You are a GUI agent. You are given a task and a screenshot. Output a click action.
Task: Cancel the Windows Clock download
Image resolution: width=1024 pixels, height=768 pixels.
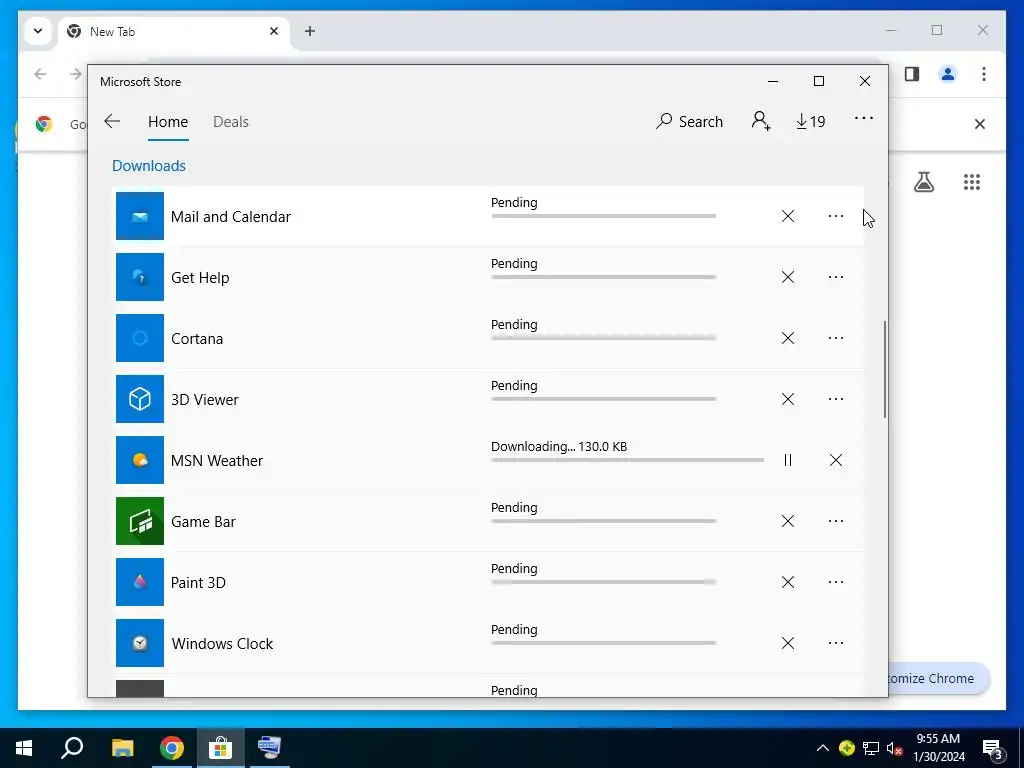788,643
